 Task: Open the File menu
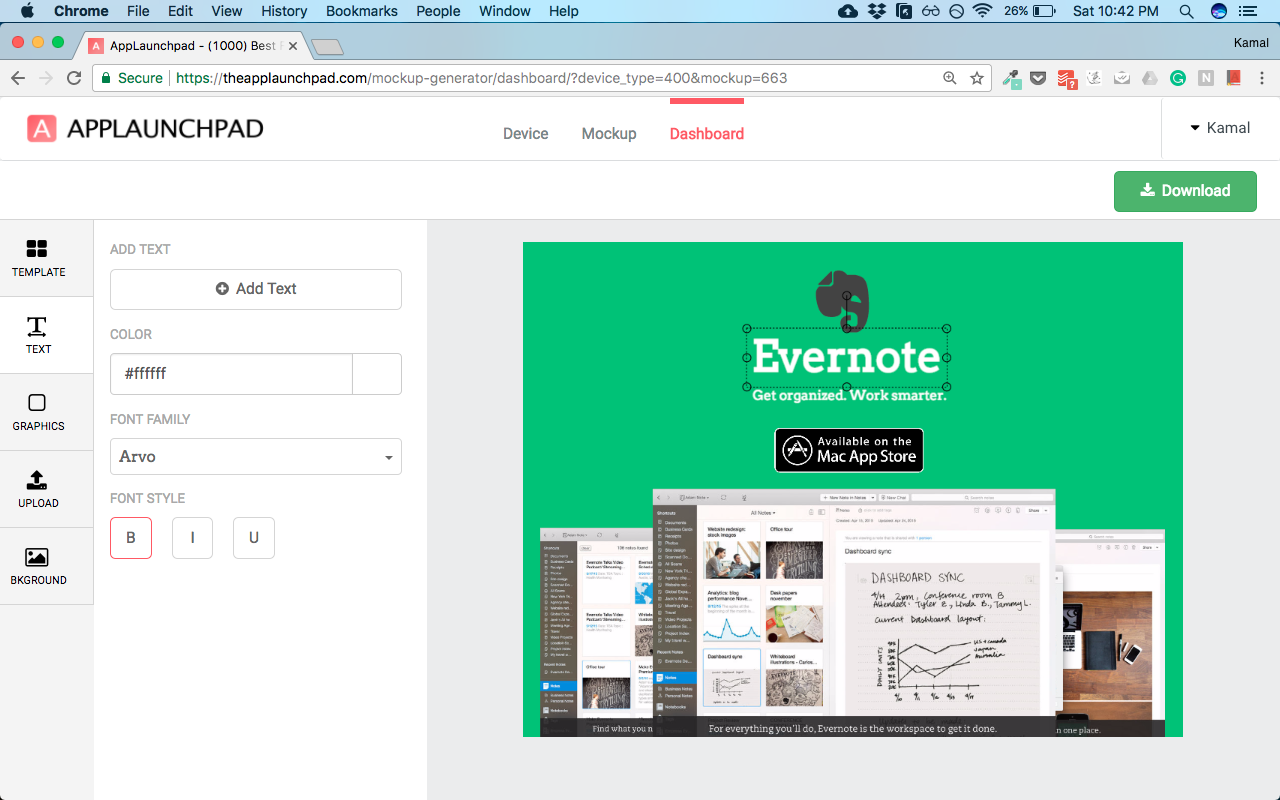[138, 11]
